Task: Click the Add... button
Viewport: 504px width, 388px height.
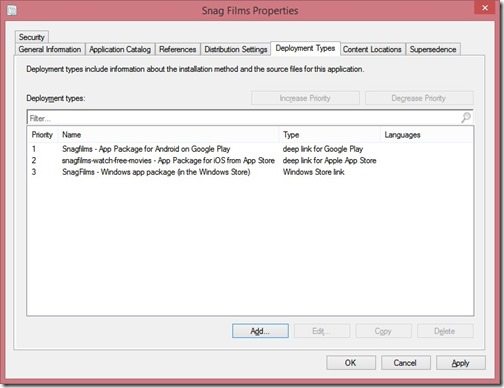Action: tap(260, 331)
